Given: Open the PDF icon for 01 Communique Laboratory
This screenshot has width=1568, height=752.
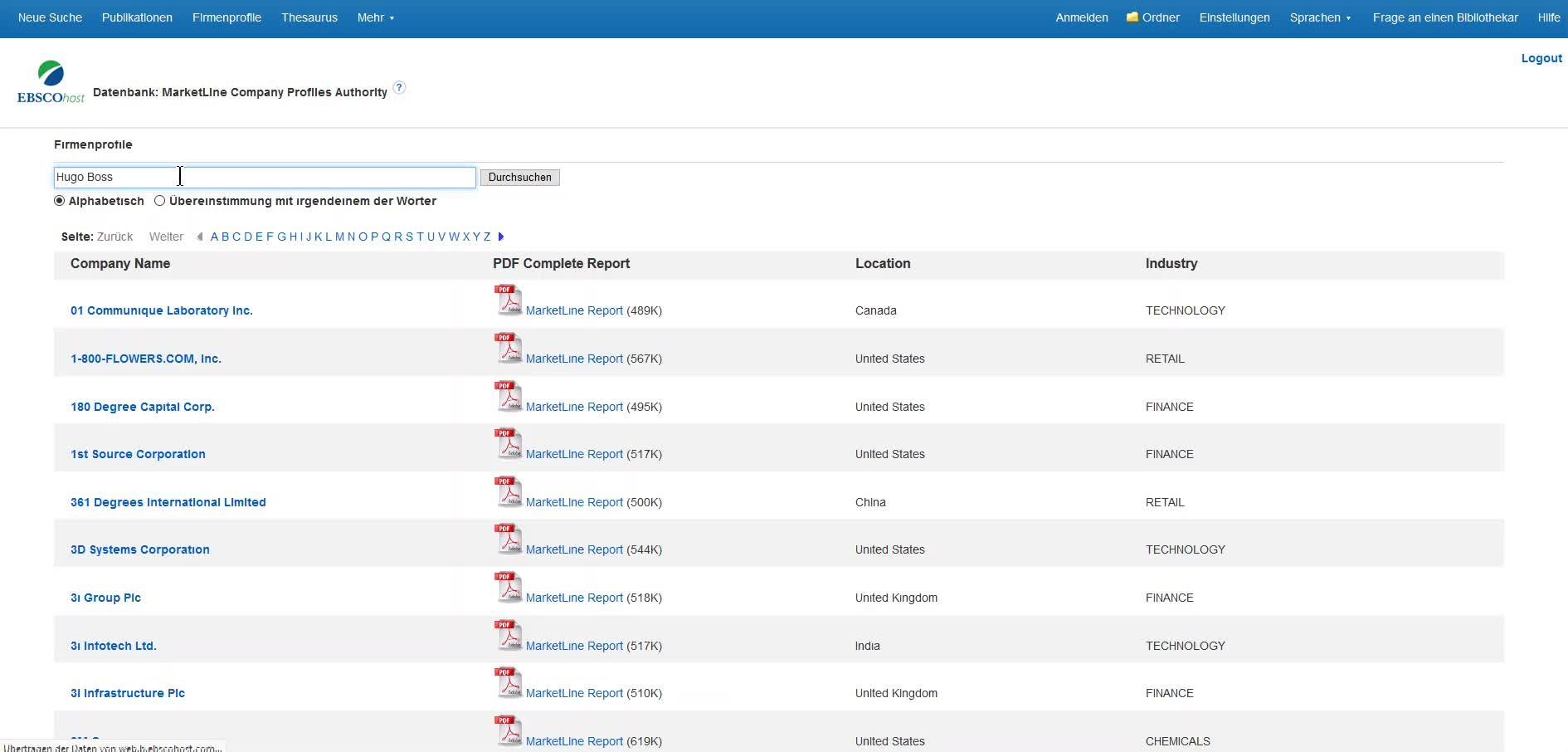Looking at the screenshot, I should pyautogui.click(x=508, y=300).
